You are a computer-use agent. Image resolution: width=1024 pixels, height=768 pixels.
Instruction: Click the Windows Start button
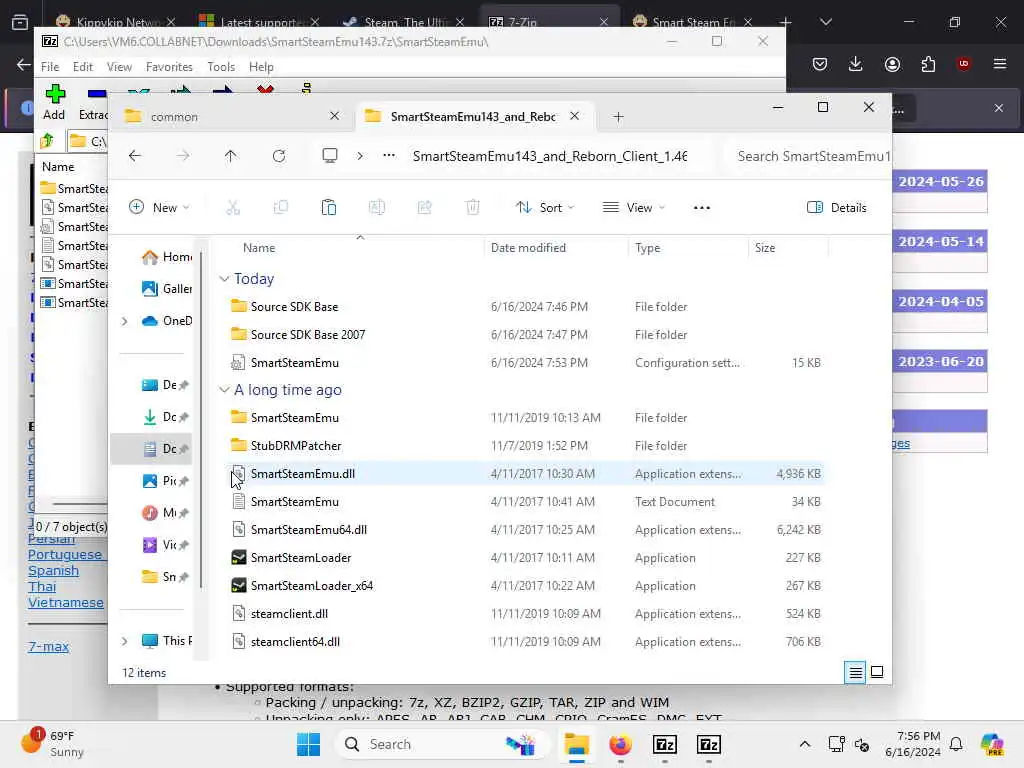pyautogui.click(x=308, y=744)
